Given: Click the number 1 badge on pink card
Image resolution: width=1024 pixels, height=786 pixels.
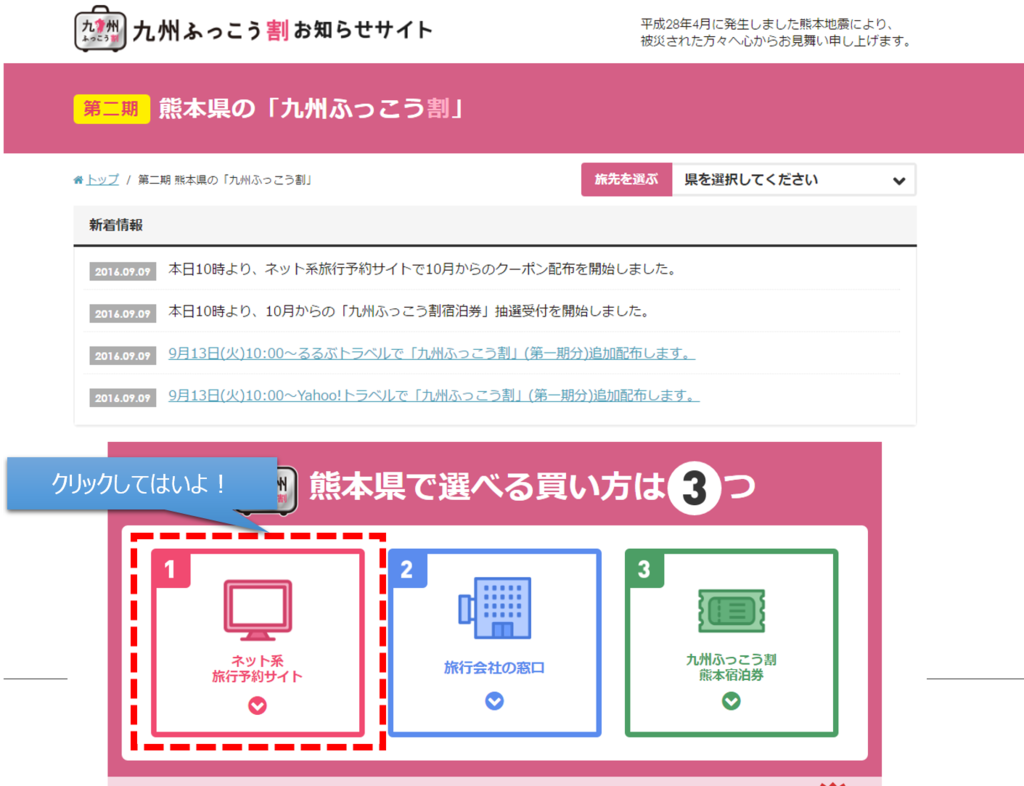Looking at the screenshot, I should [170, 569].
